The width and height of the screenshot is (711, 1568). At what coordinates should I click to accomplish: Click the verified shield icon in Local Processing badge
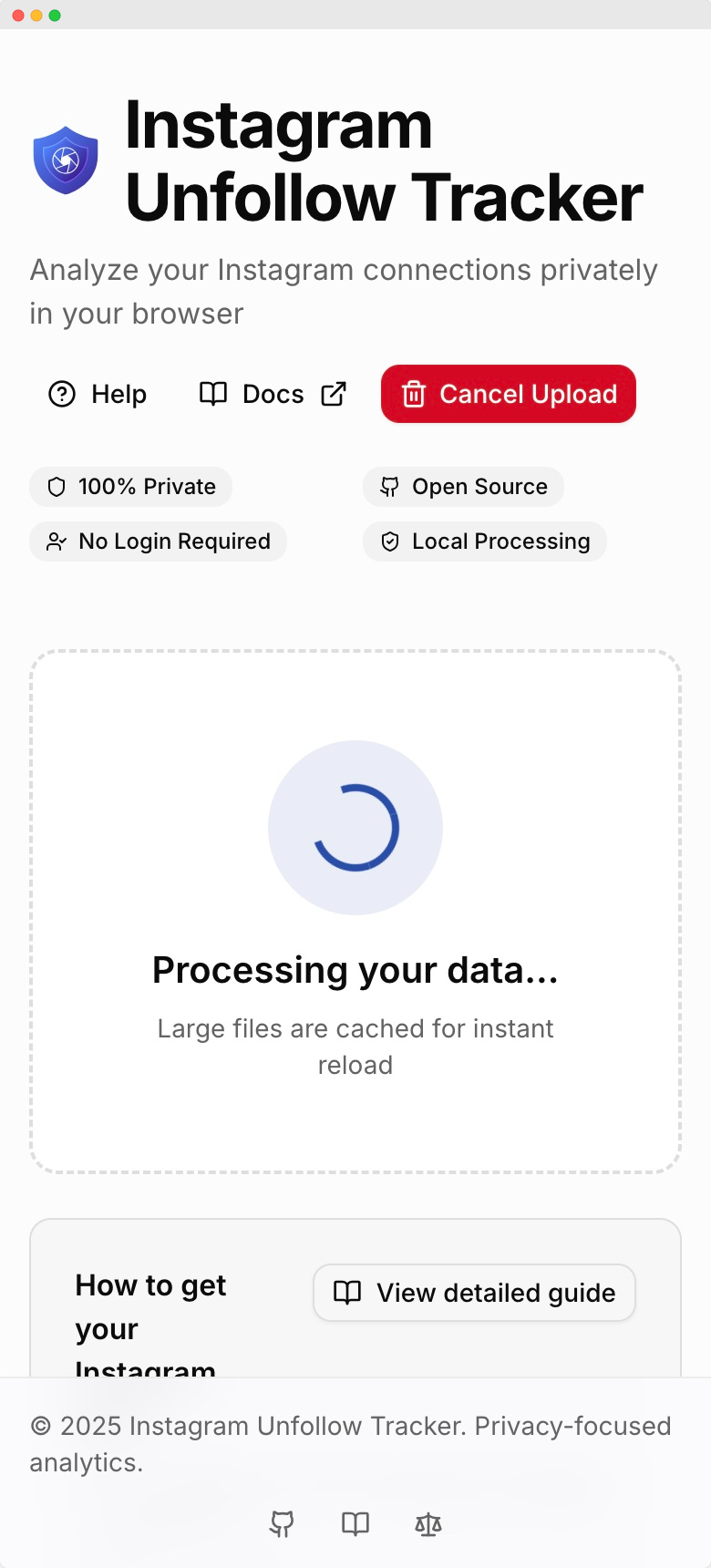coord(390,542)
